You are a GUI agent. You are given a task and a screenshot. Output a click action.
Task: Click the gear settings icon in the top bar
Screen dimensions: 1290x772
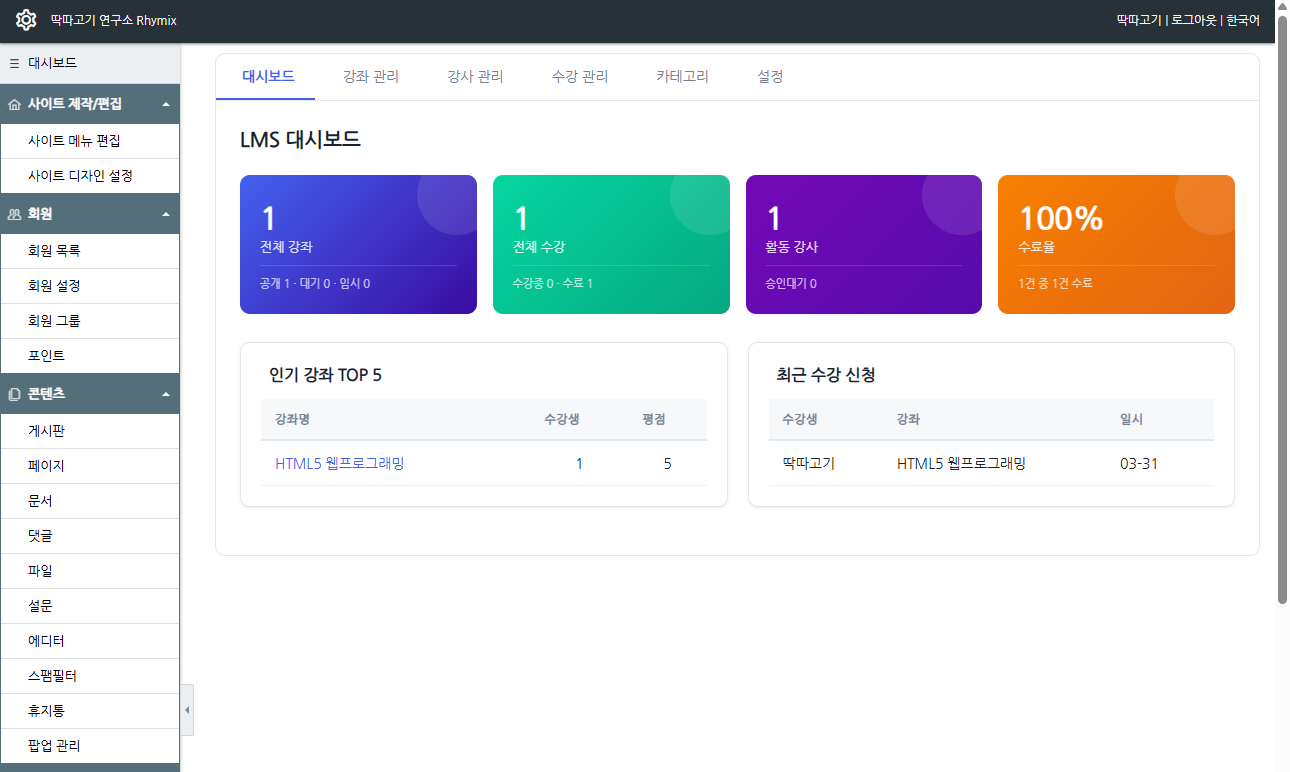27,19
